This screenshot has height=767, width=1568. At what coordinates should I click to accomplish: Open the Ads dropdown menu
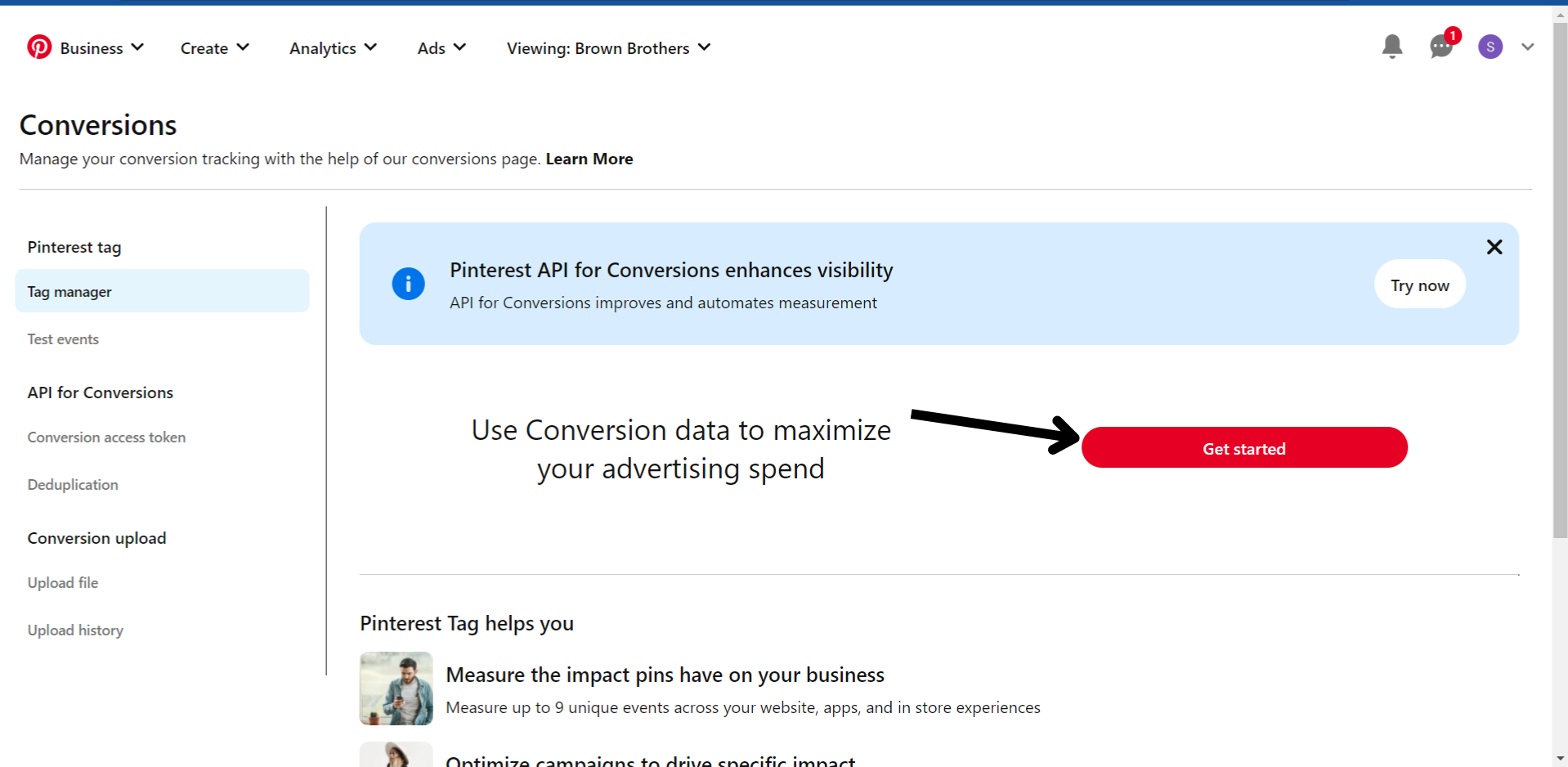tap(441, 48)
